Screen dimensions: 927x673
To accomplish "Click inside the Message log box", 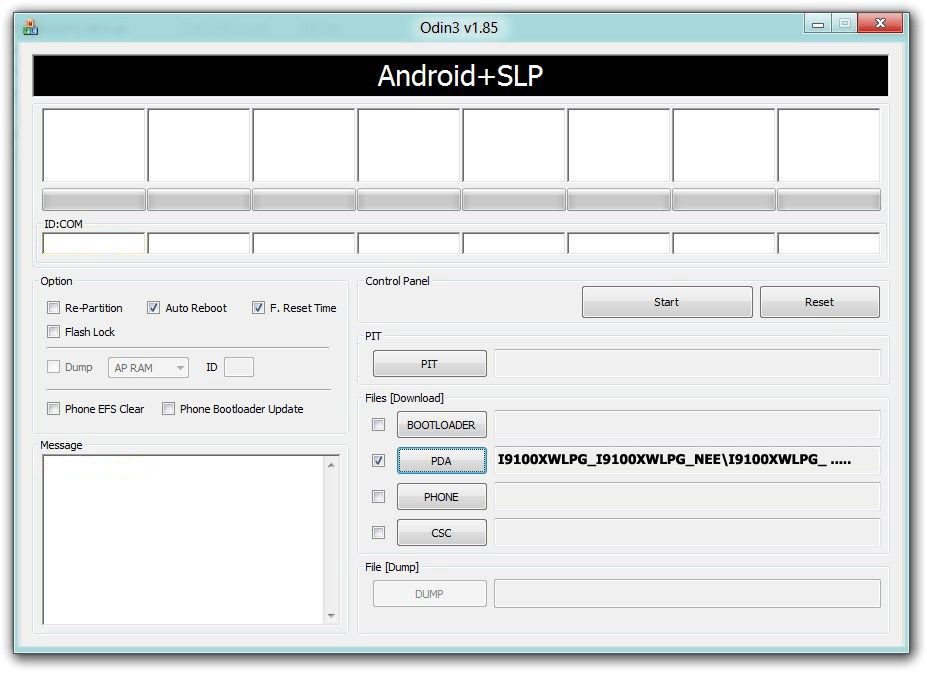I will pos(183,539).
